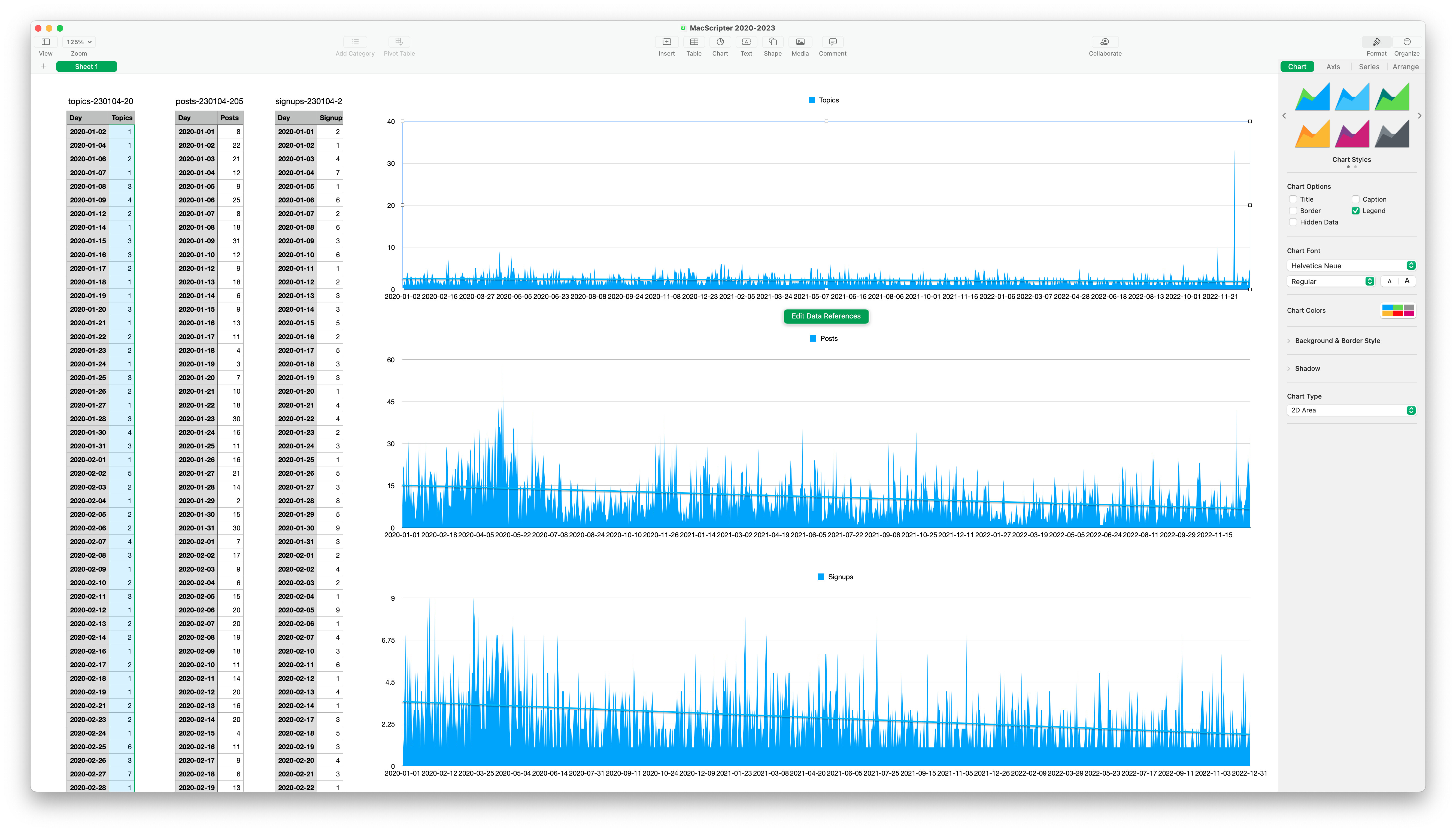Click the Shape toolbar icon
Image resolution: width=1456 pixels, height=832 pixels.
[x=773, y=42]
